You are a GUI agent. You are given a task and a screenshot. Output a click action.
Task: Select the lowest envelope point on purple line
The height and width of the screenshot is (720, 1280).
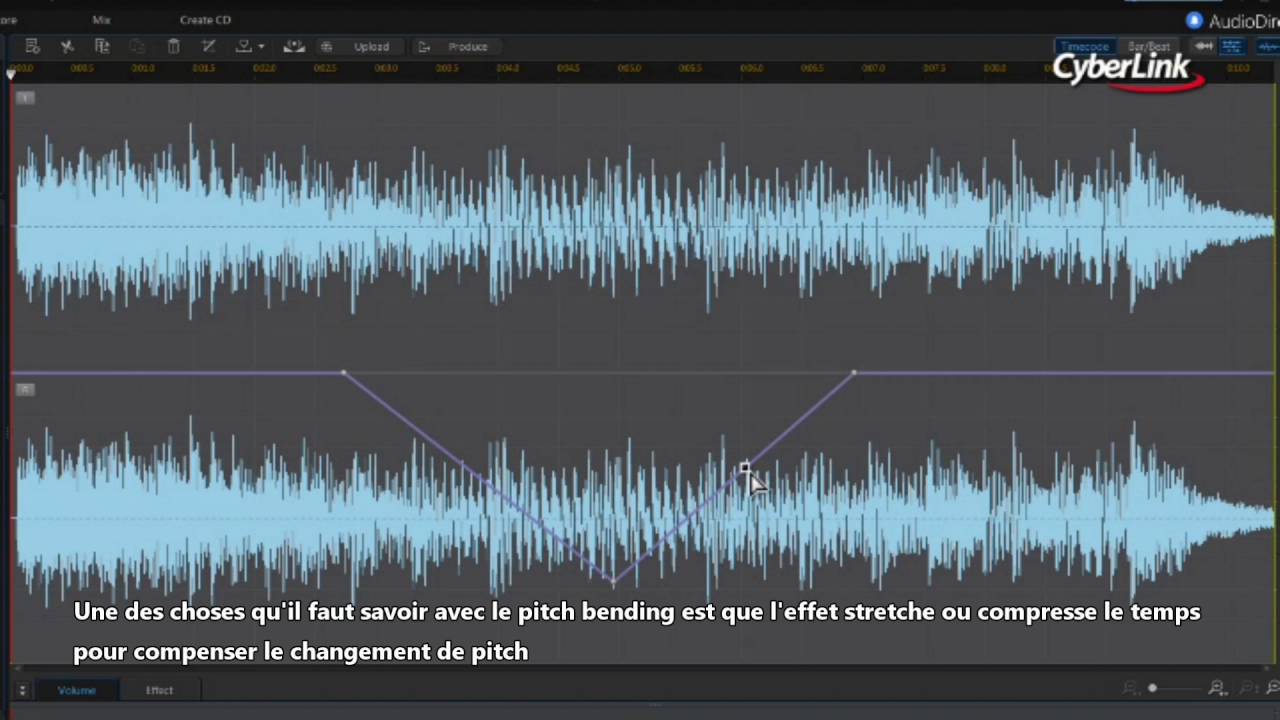(613, 579)
